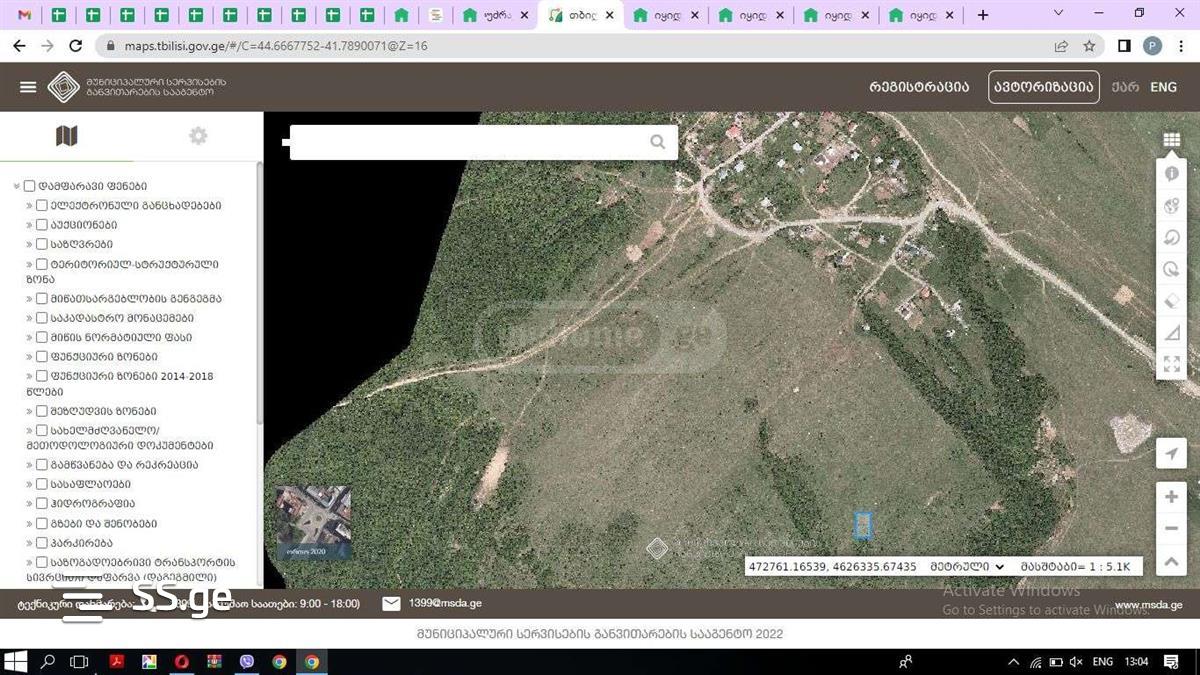Screen dimensions: 1200x675
Task: Select the eraser tool on the map
Action: pos(1171,301)
